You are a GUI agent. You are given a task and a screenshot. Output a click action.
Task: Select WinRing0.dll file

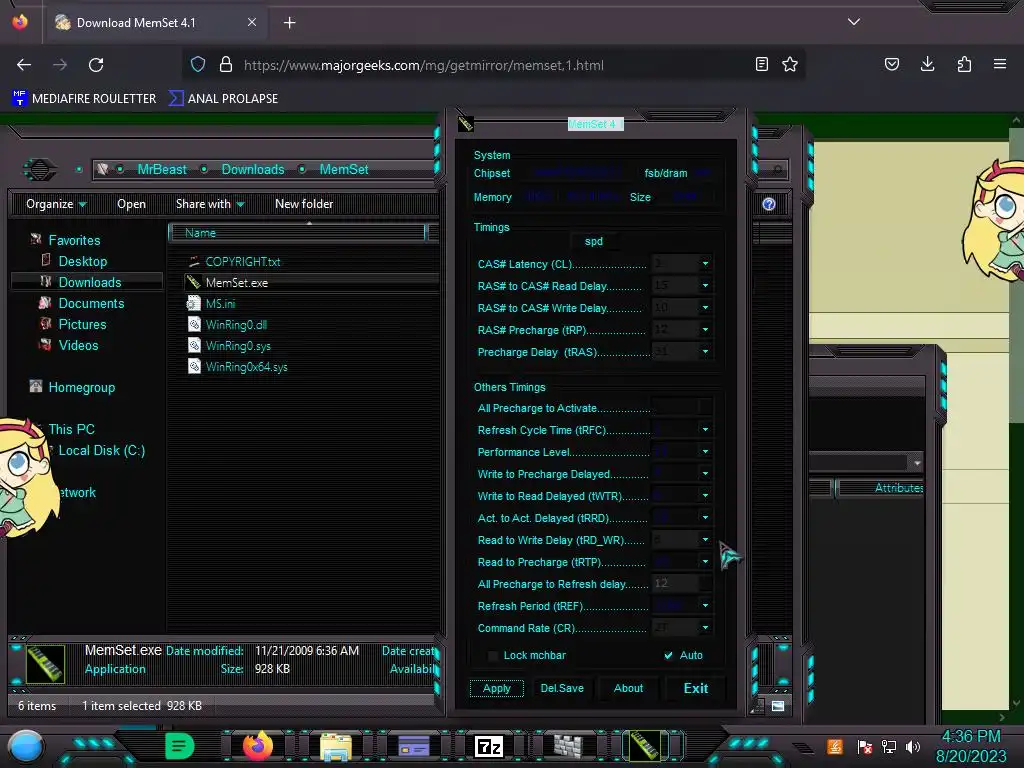coord(236,325)
